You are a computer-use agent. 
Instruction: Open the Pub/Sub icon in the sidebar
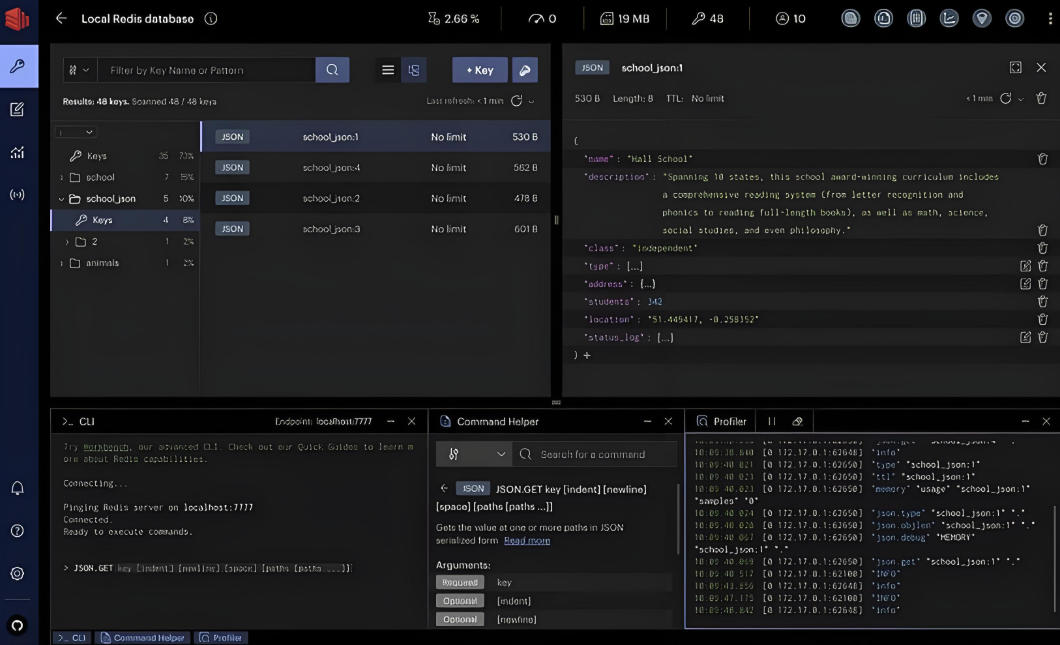pyautogui.click(x=17, y=194)
